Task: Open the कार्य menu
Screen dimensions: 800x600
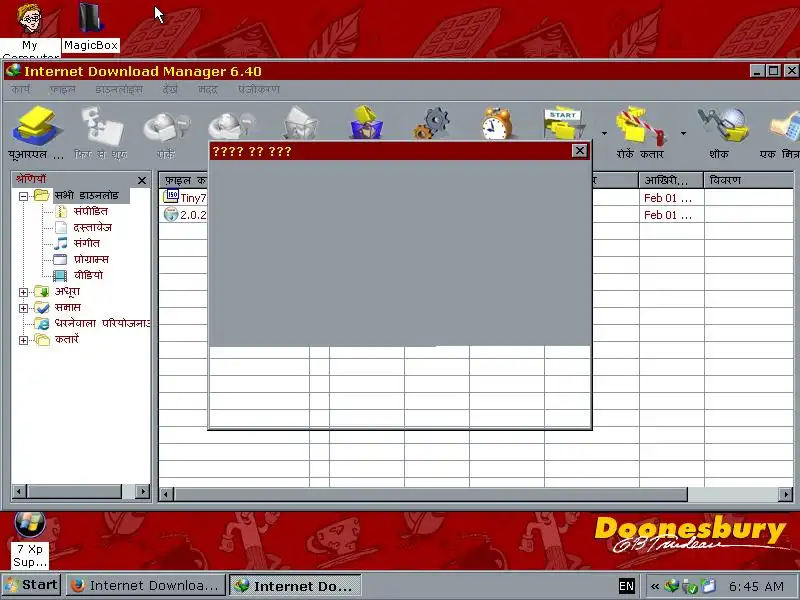Action: [20, 89]
